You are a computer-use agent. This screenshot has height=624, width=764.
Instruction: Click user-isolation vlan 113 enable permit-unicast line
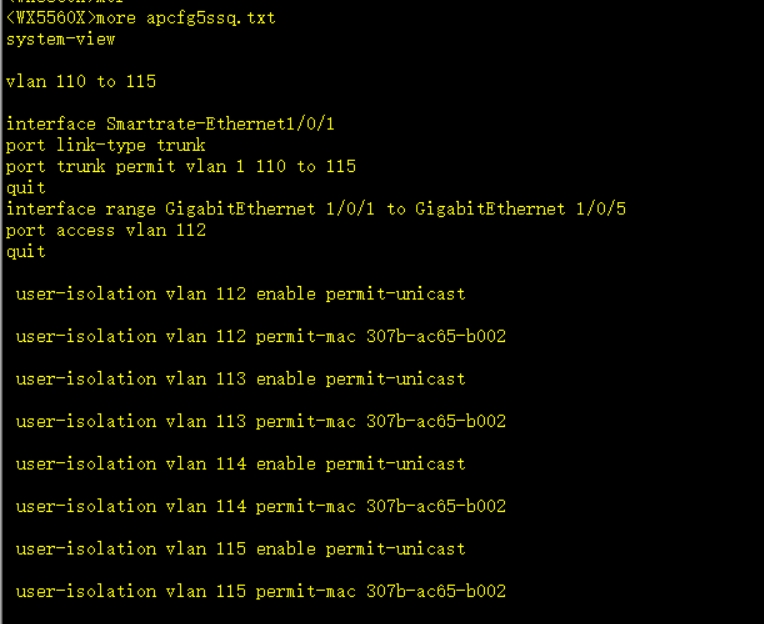[240, 379]
